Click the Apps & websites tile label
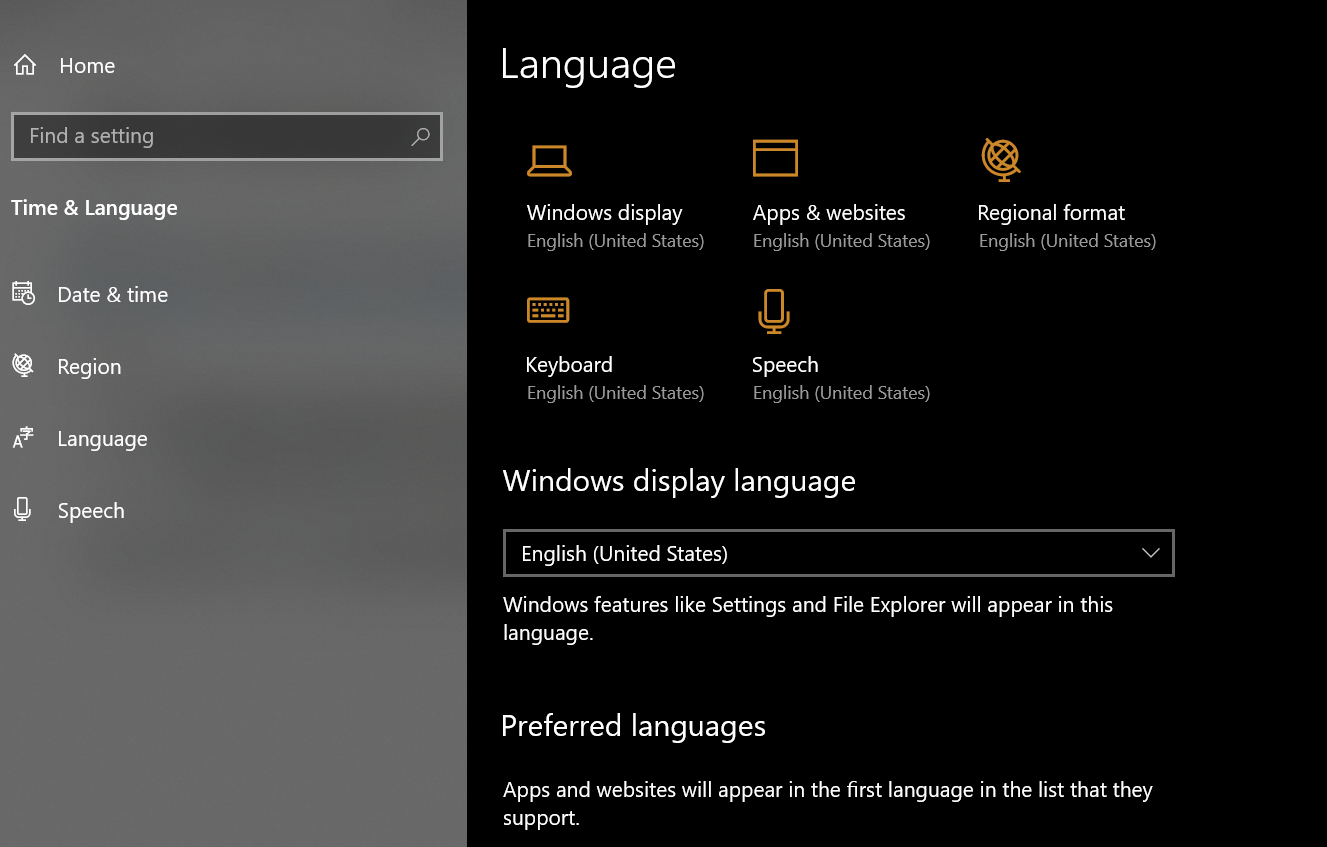The image size is (1327, 847). tap(829, 213)
